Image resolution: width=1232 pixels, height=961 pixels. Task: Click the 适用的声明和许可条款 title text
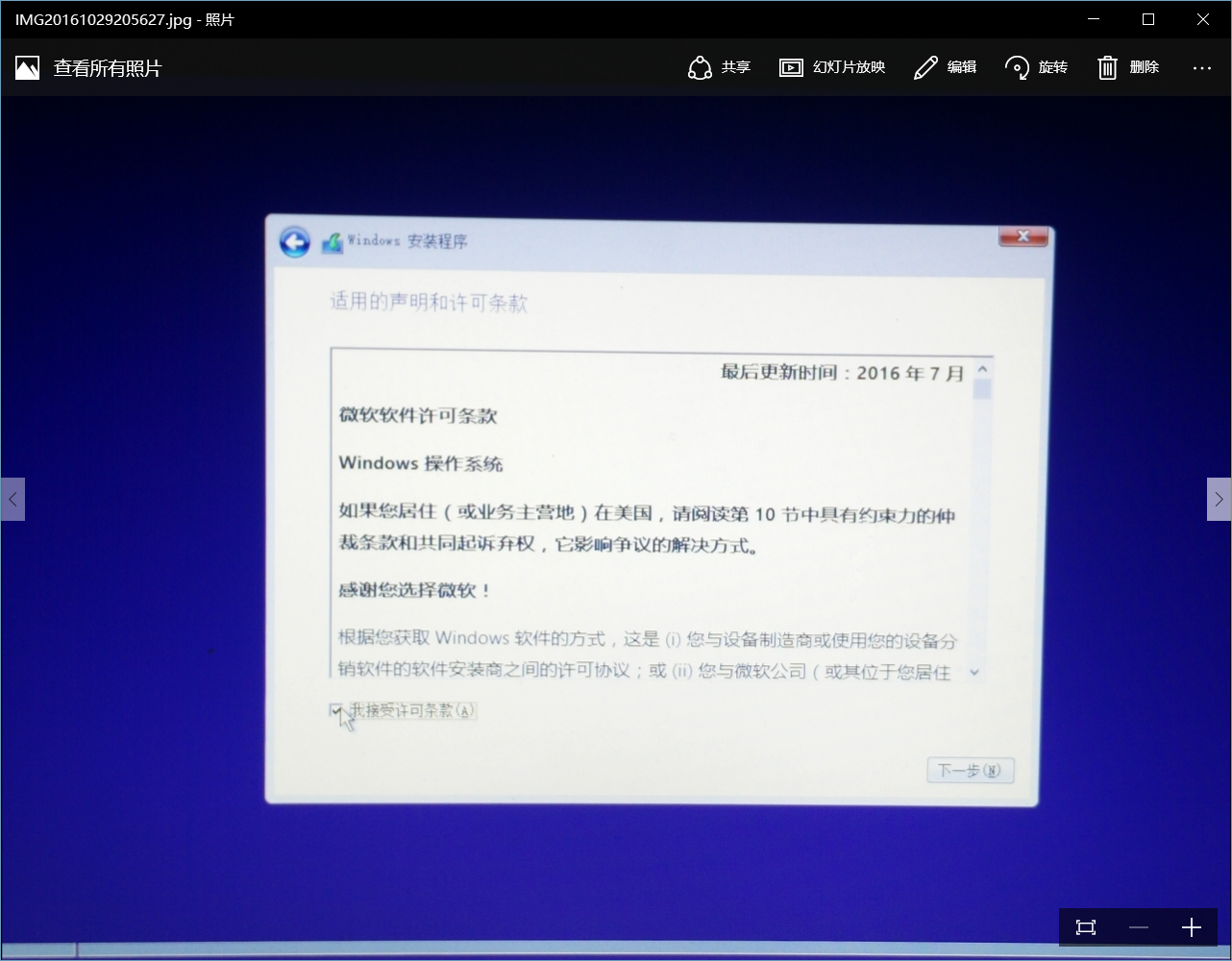coord(429,303)
